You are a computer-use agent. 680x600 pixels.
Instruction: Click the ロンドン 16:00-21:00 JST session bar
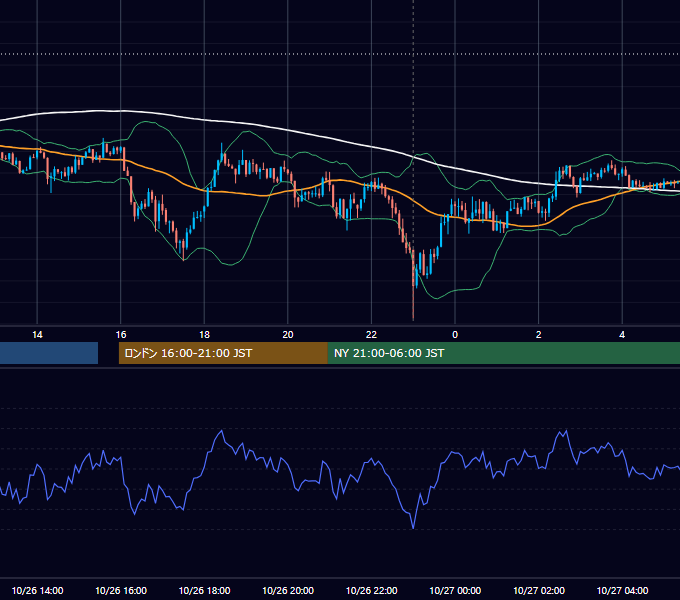tap(223, 353)
